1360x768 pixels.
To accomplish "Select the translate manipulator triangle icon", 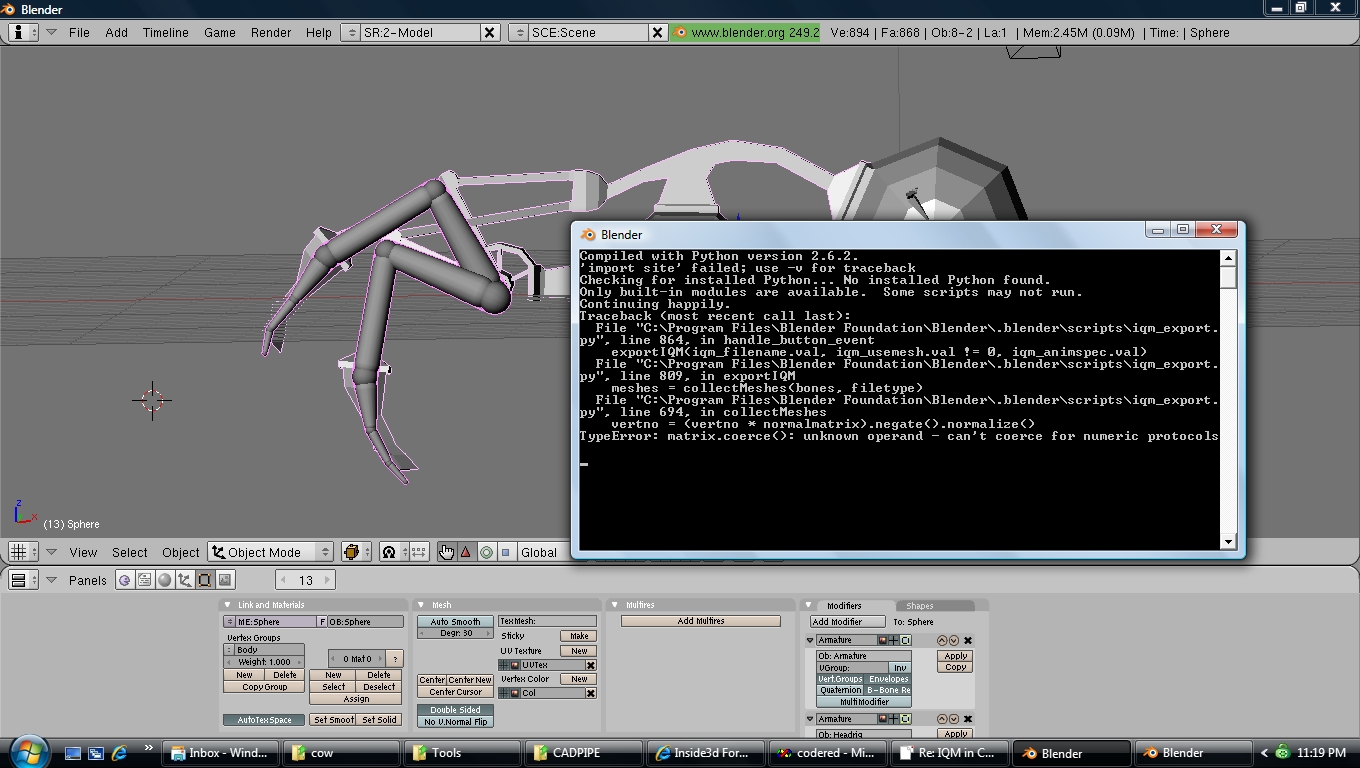I will click(466, 552).
